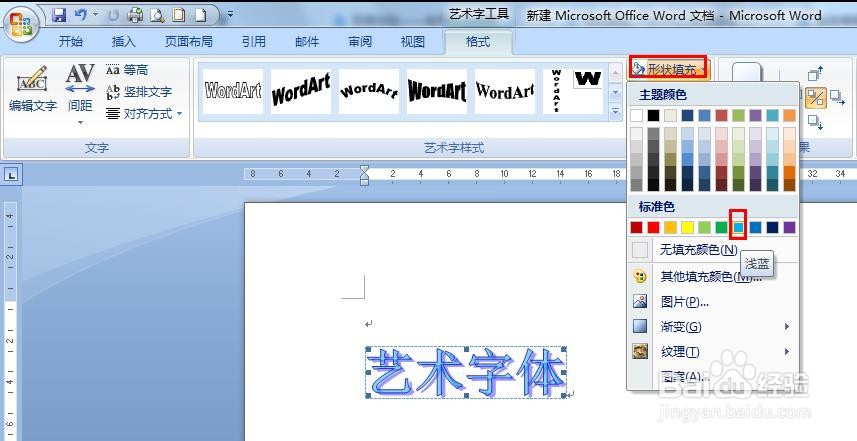Switch to 页面布局 tab

point(189,42)
